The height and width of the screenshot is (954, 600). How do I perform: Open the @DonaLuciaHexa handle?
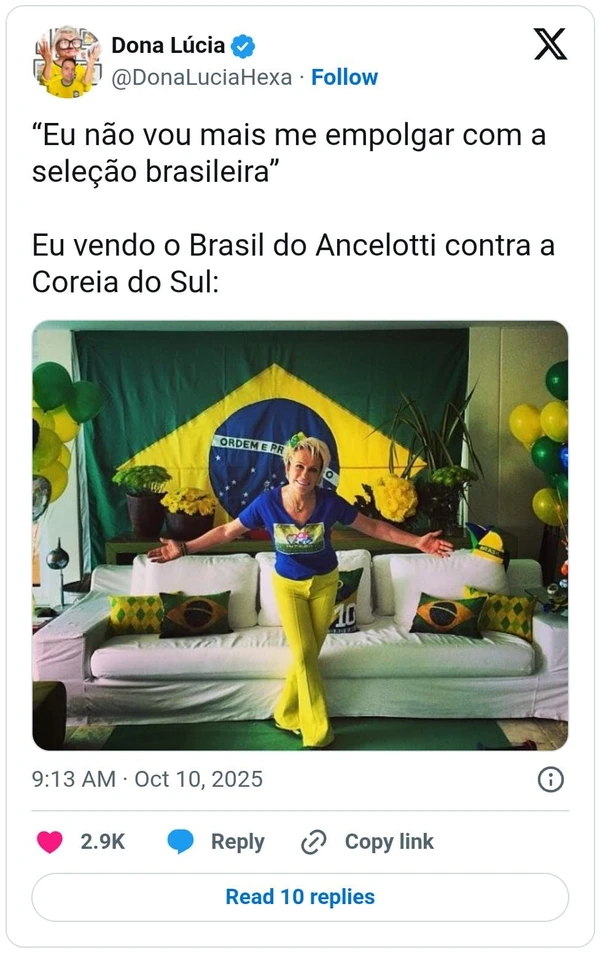(201, 77)
